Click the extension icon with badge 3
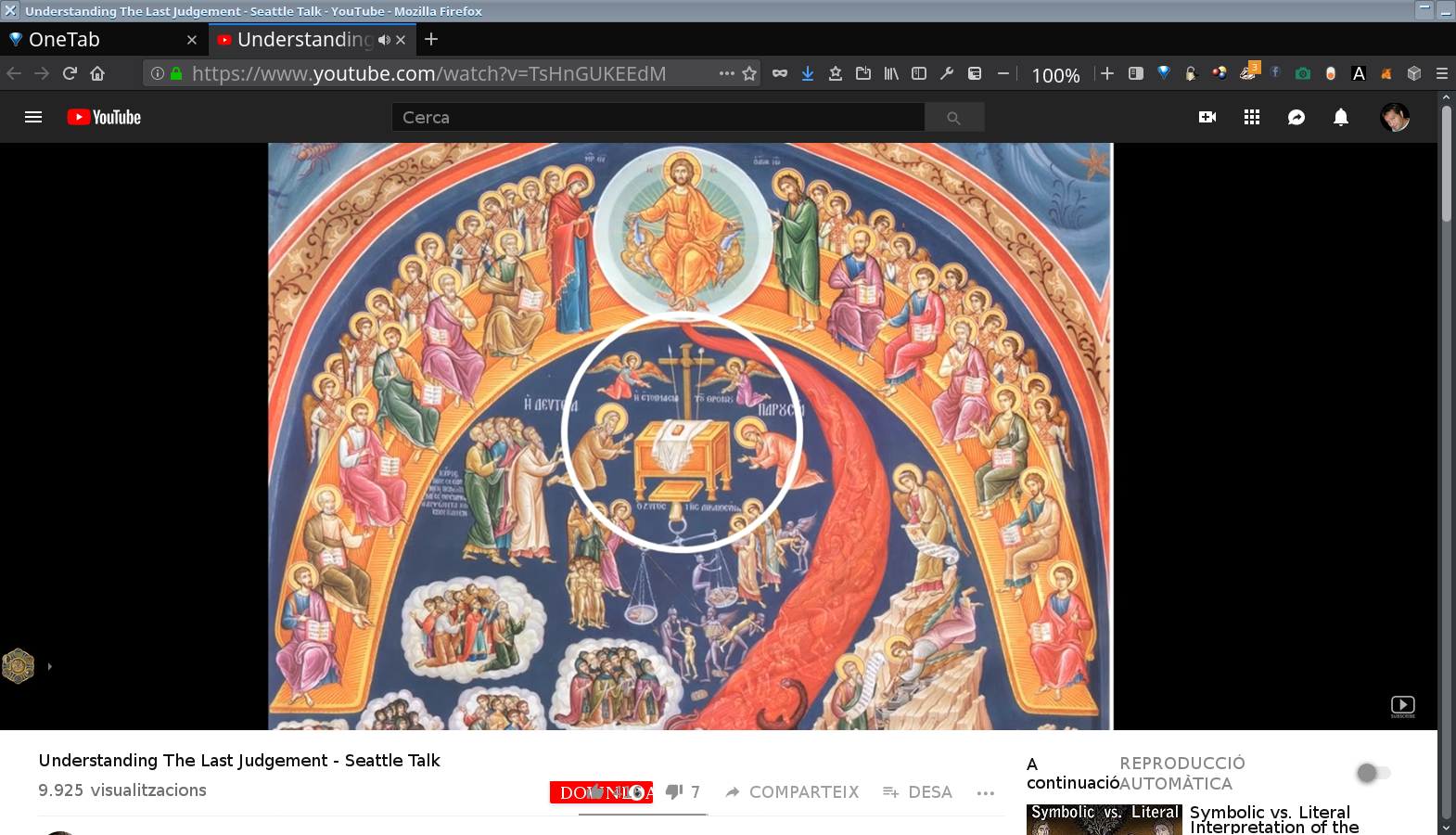This screenshot has width=1456, height=835. [1248, 72]
